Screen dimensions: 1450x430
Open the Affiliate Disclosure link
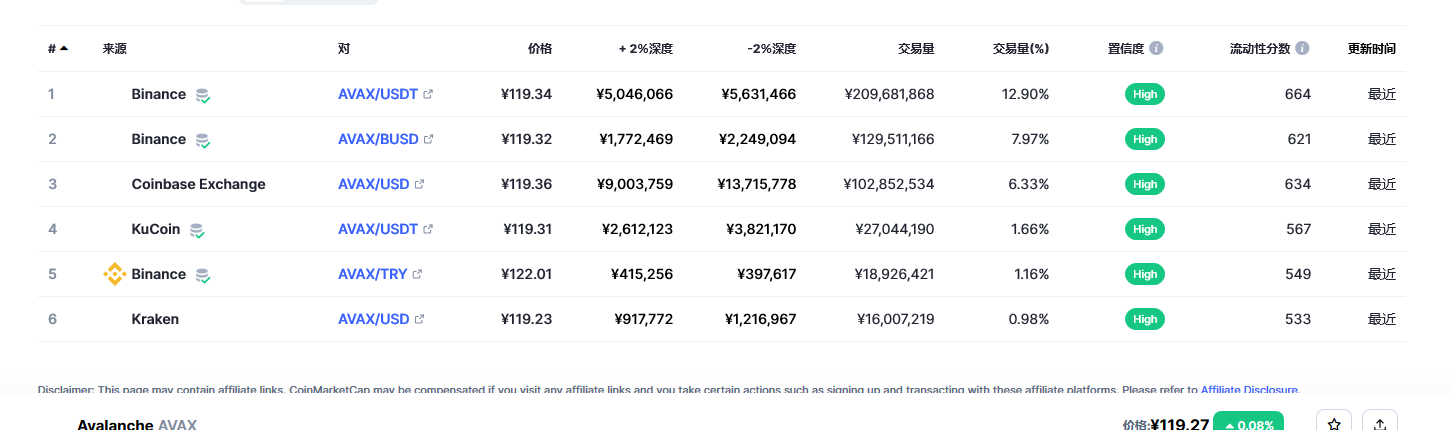coord(1249,390)
